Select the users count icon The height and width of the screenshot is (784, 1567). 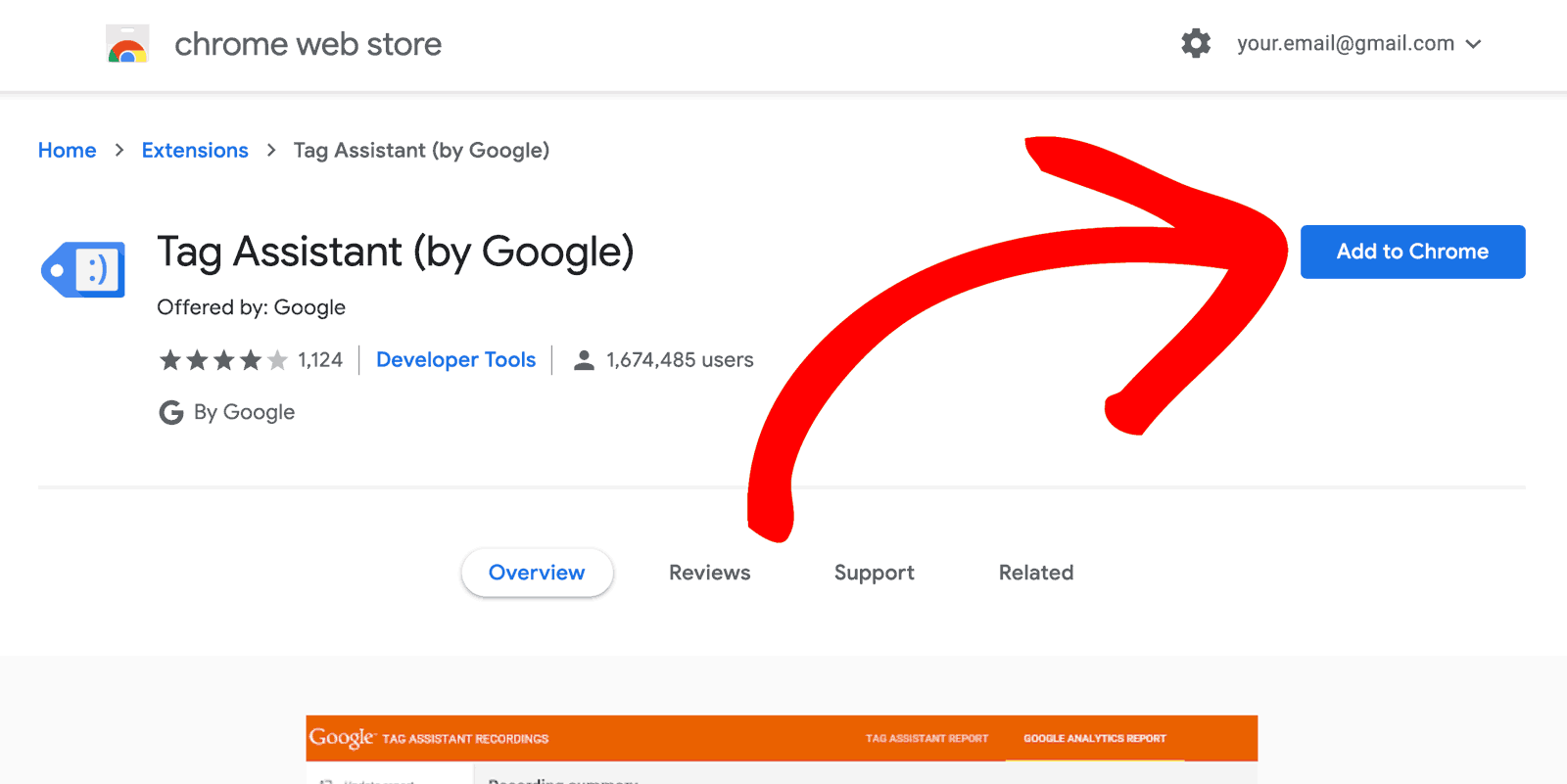tap(585, 359)
